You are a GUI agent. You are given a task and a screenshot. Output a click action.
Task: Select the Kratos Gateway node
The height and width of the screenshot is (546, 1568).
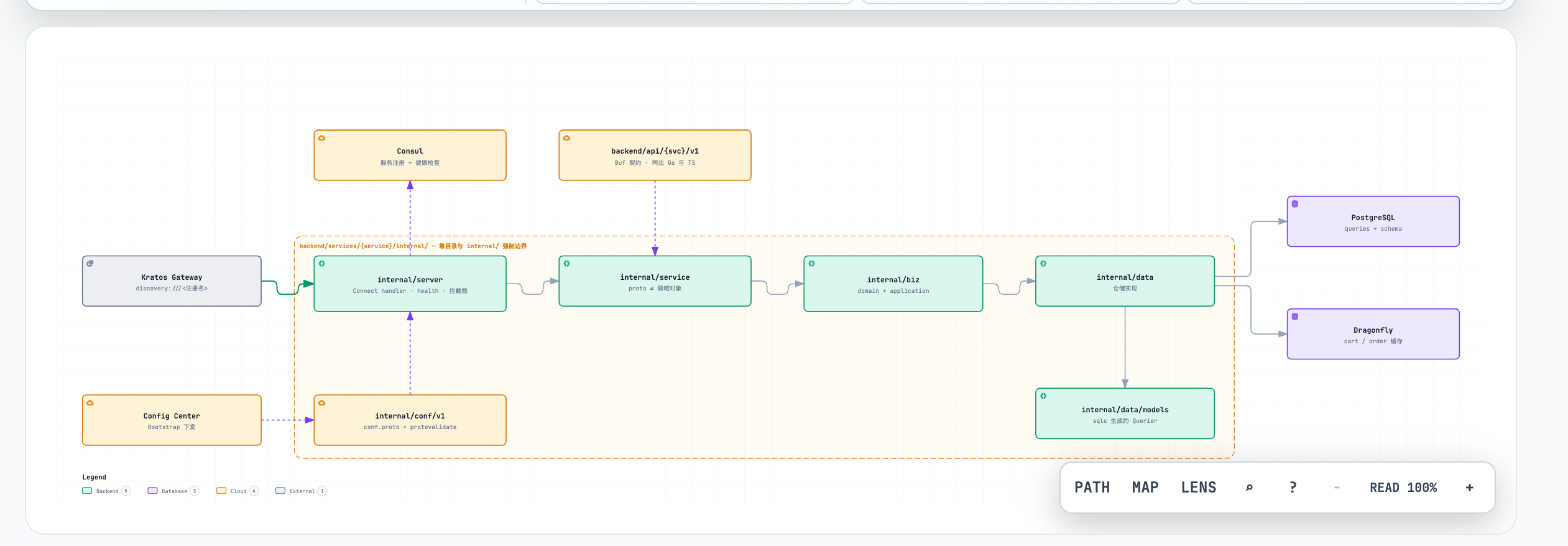point(172,281)
